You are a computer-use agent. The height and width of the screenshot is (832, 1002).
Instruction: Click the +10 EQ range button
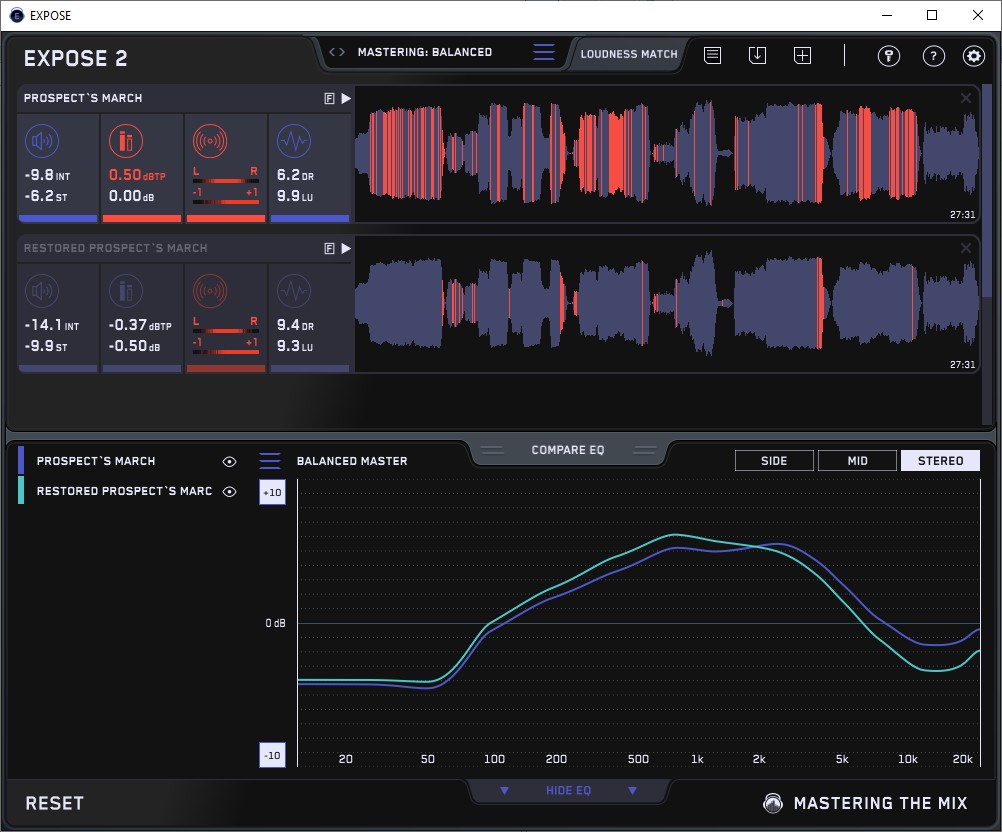tap(272, 493)
